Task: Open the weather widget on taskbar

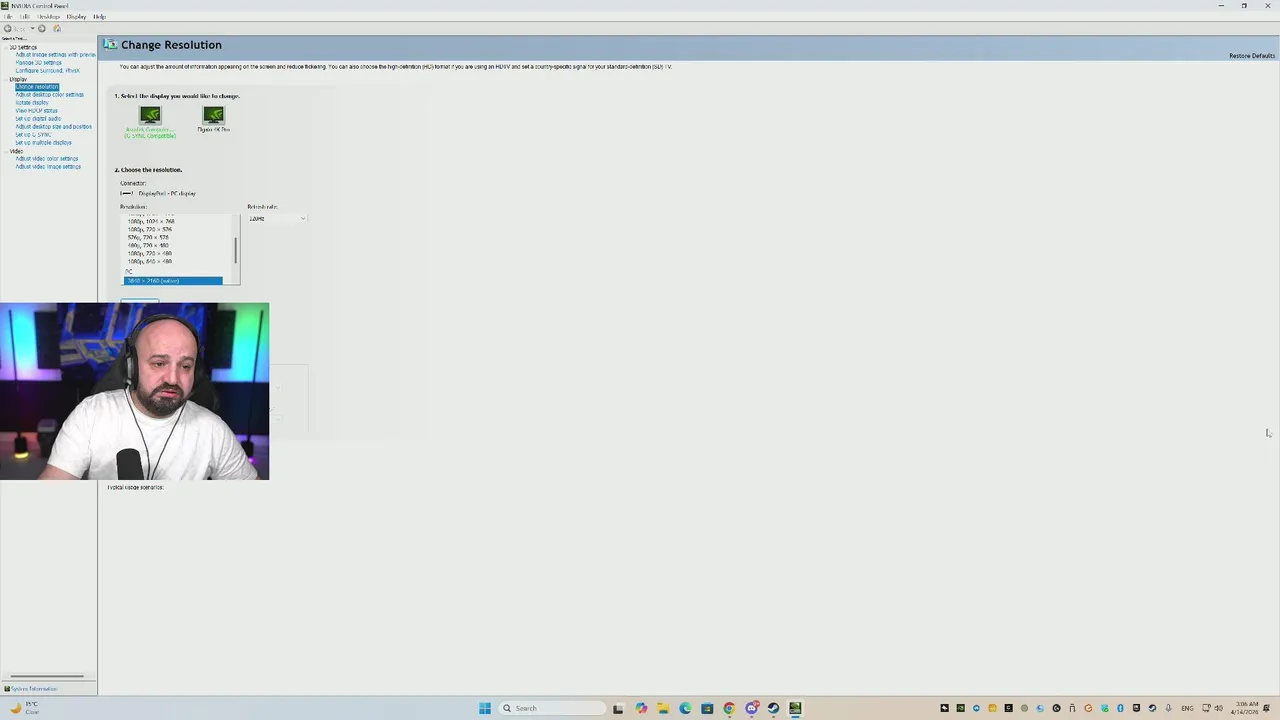Action: pyautogui.click(x=24, y=708)
